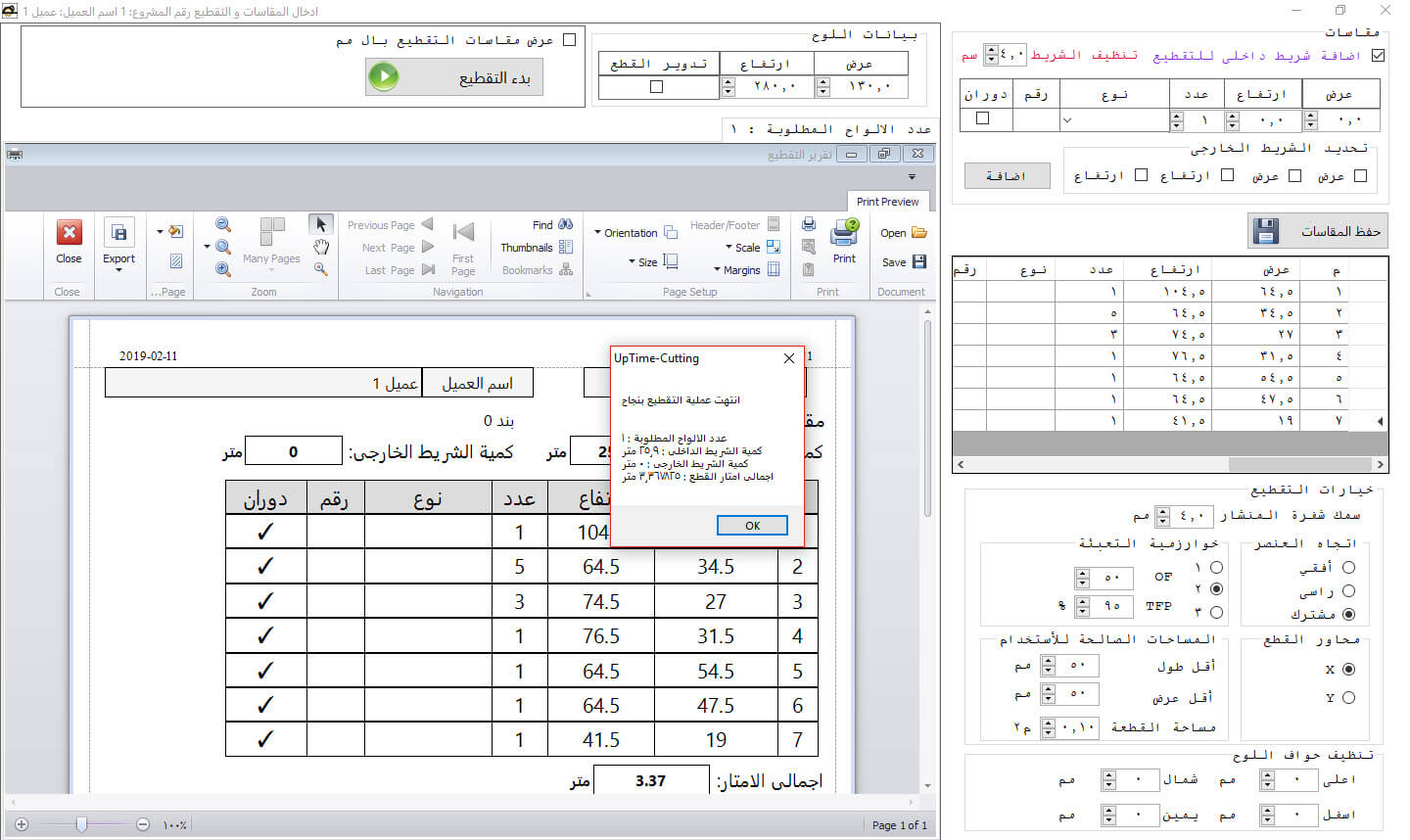This screenshot has width=1410, height=840.
Task: Go to First Page navigation icon
Action: pos(463,233)
